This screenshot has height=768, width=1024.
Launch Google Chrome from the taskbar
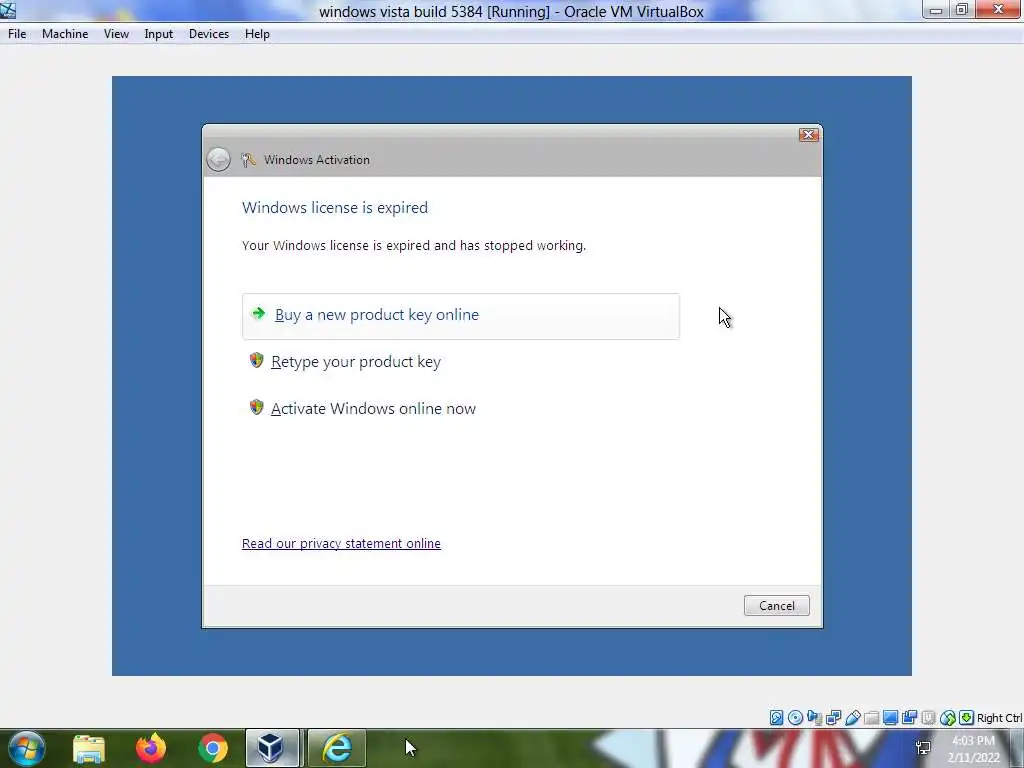click(x=213, y=748)
